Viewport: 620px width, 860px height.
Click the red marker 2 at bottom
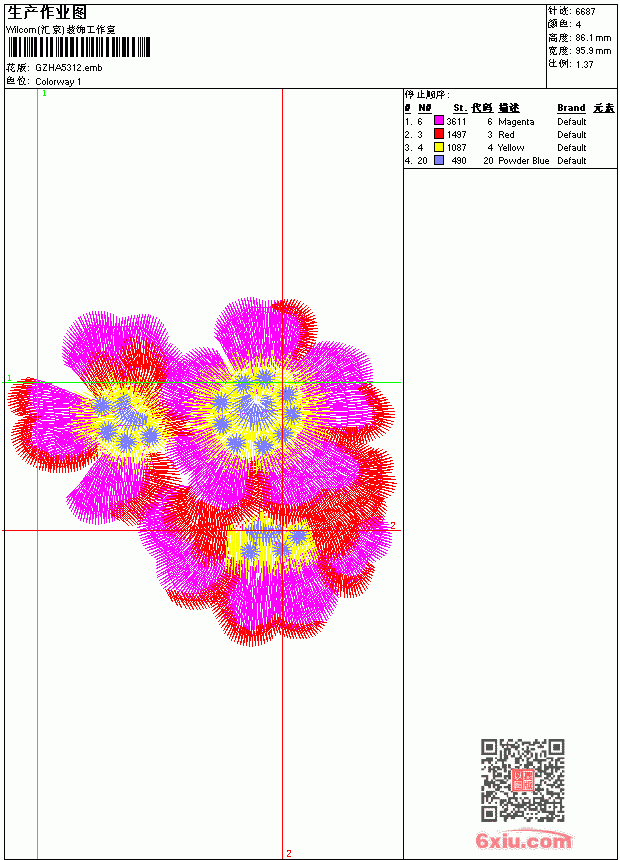click(289, 853)
